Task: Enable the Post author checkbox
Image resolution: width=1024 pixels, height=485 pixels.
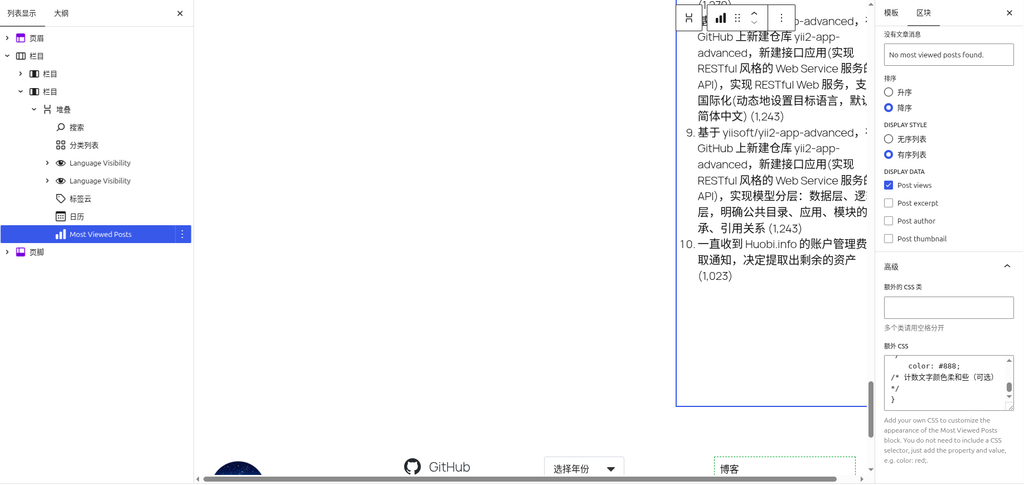Action: point(888,221)
